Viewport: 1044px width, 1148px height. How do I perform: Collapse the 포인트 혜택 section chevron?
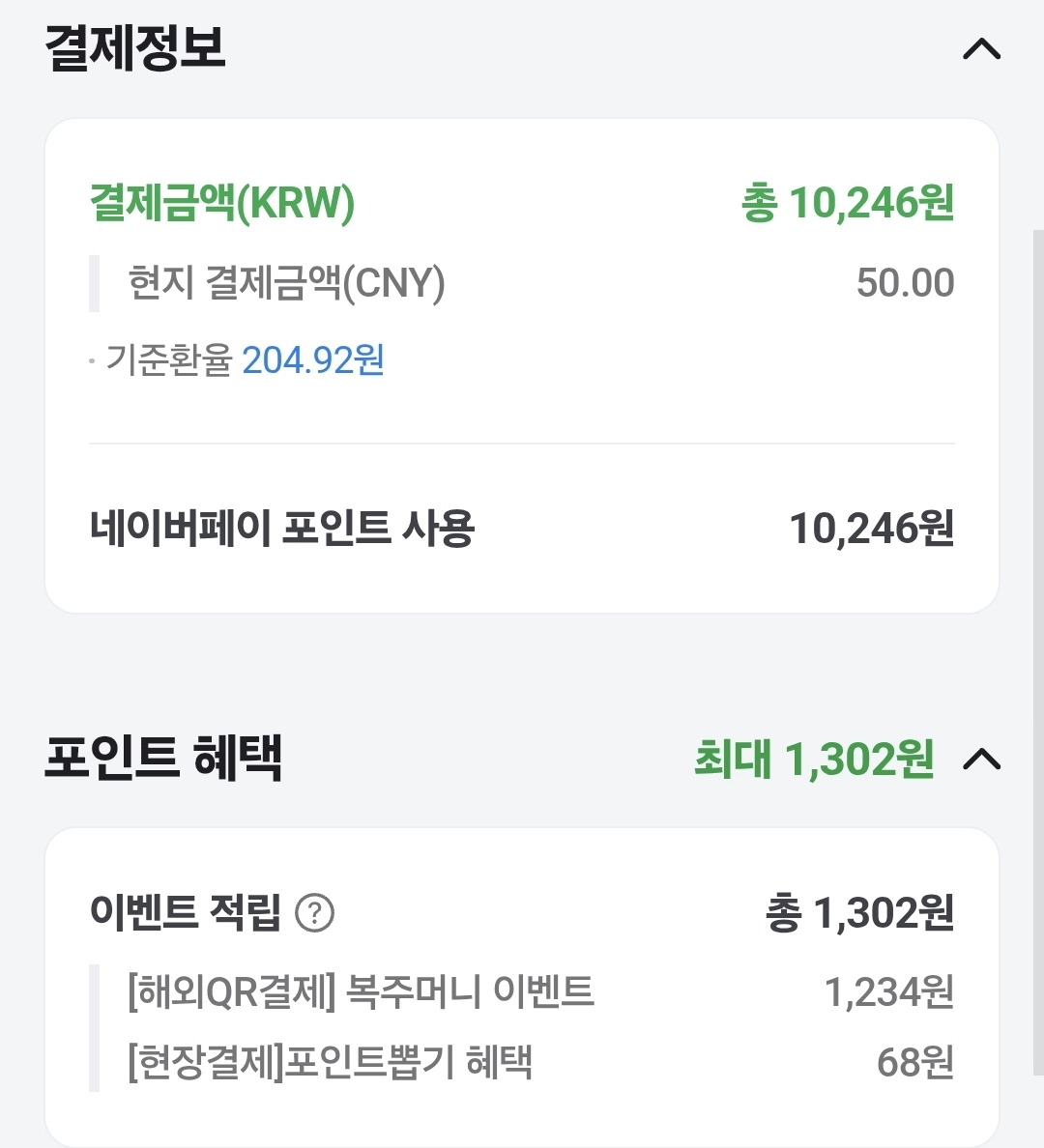(x=982, y=759)
